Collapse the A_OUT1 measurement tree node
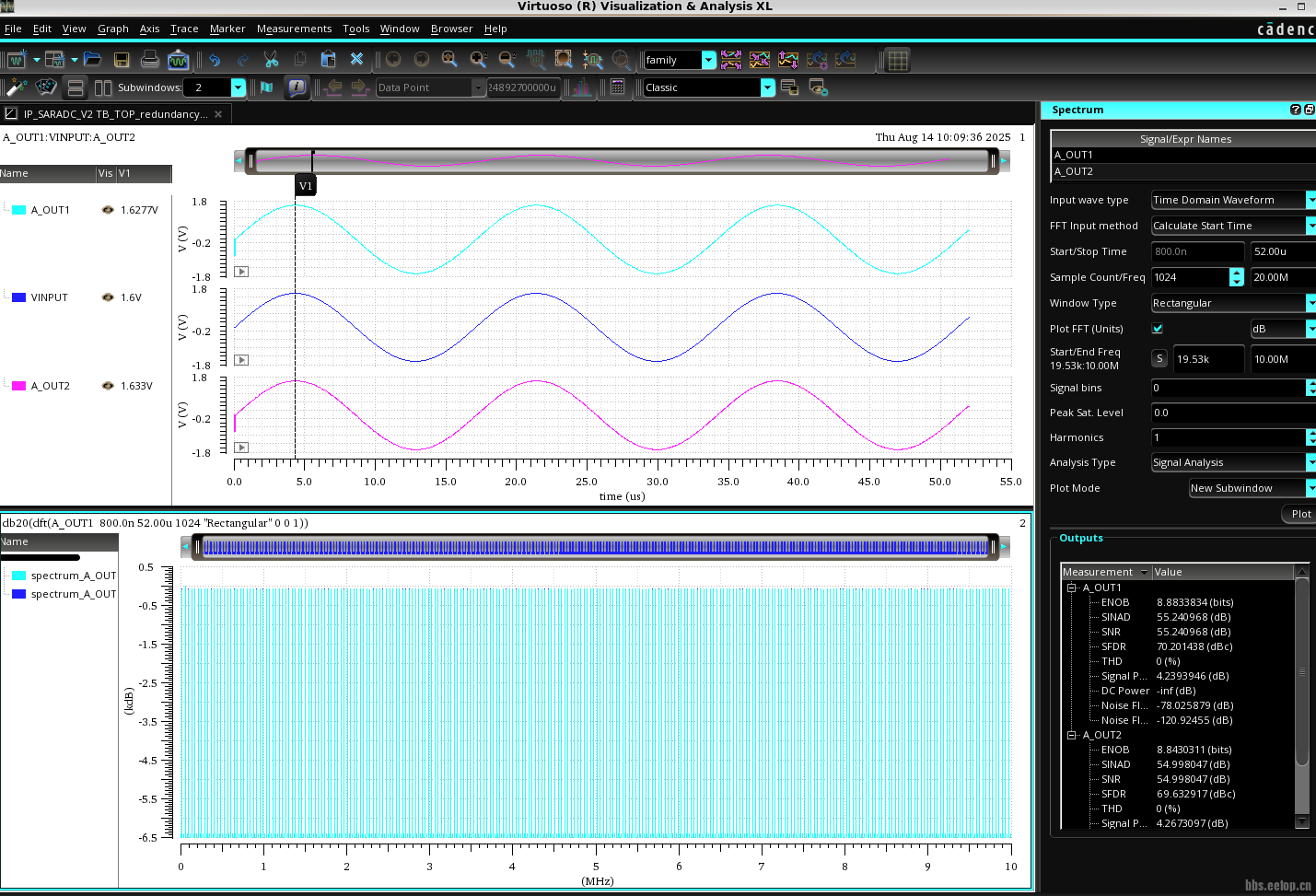 pyautogui.click(x=1071, y=588)
